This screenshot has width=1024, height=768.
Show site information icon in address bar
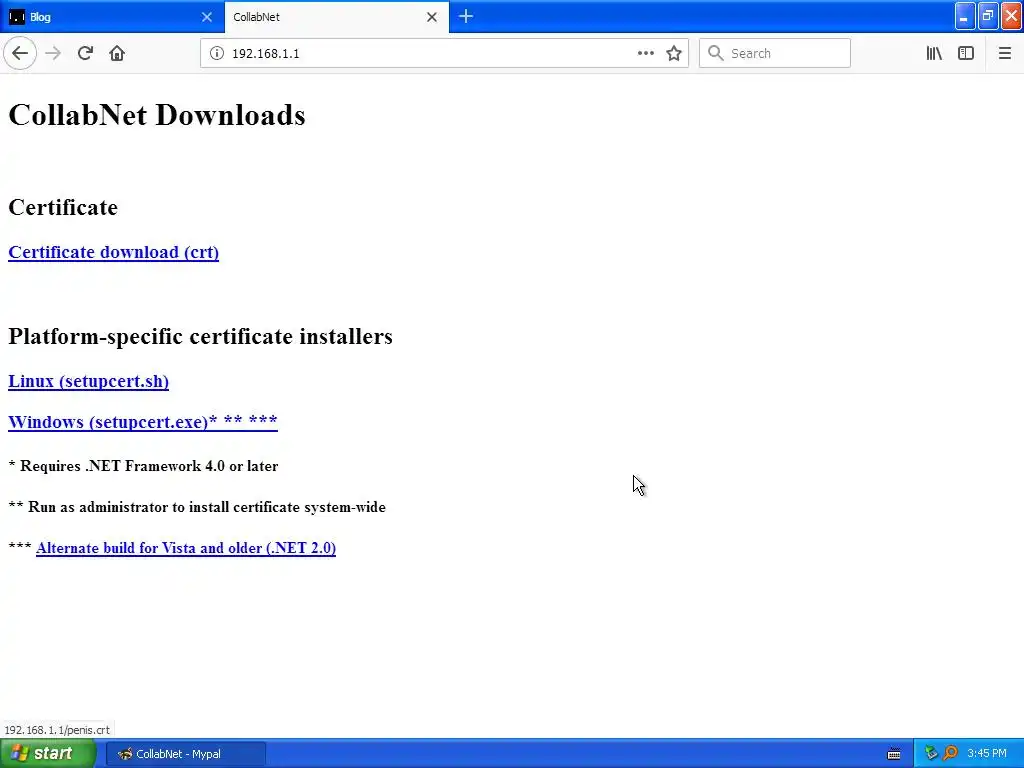216,53
